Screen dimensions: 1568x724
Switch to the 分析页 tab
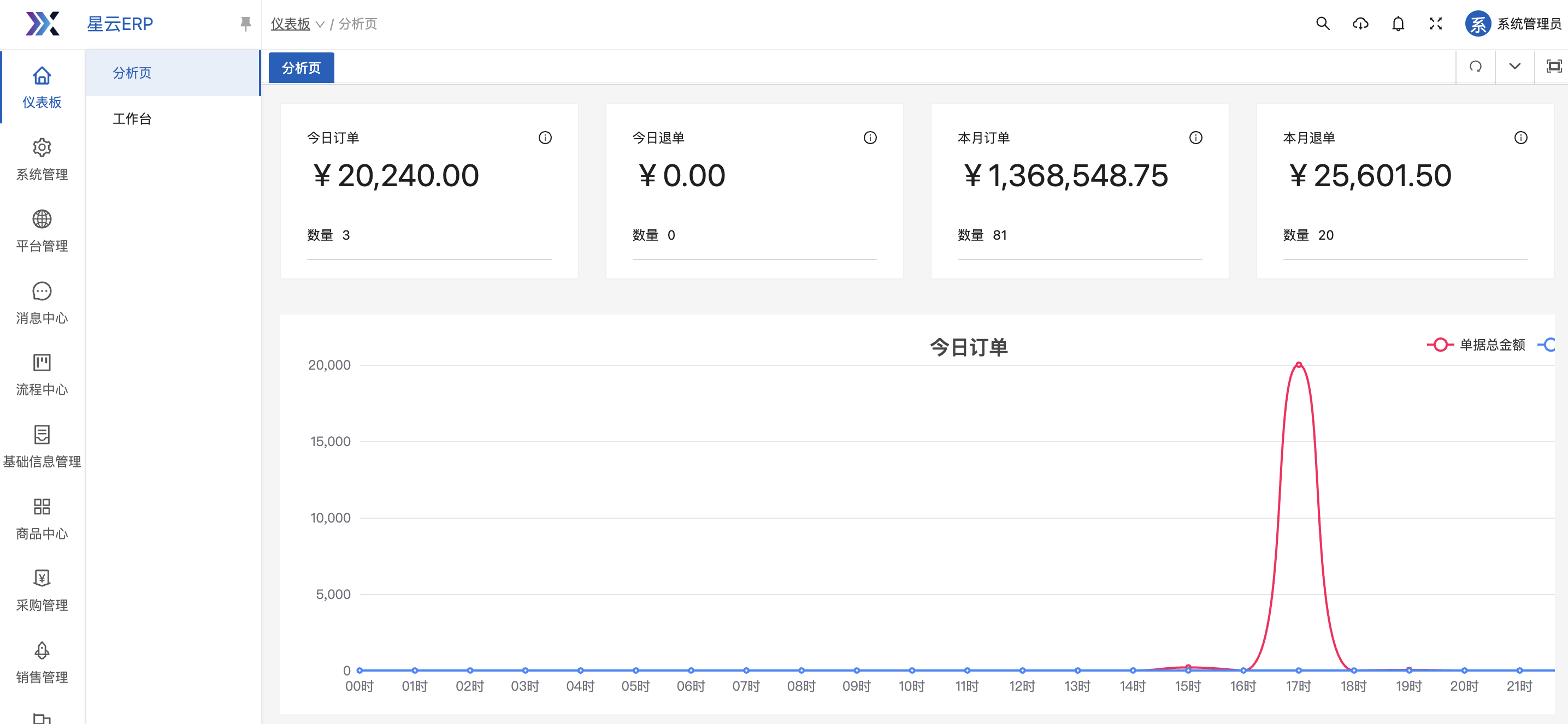(x=301, y=68)
